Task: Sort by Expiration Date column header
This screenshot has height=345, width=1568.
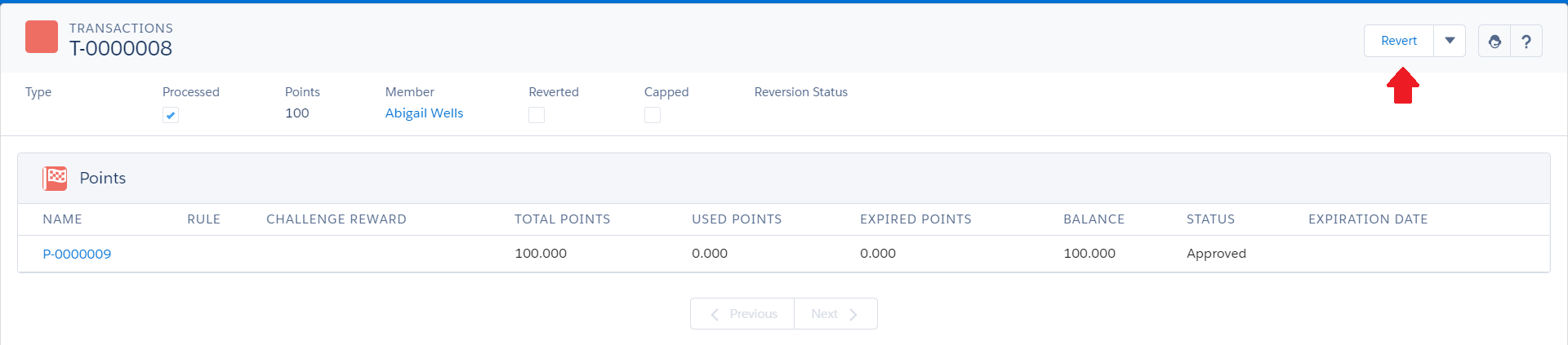Action: point(1368,219)
